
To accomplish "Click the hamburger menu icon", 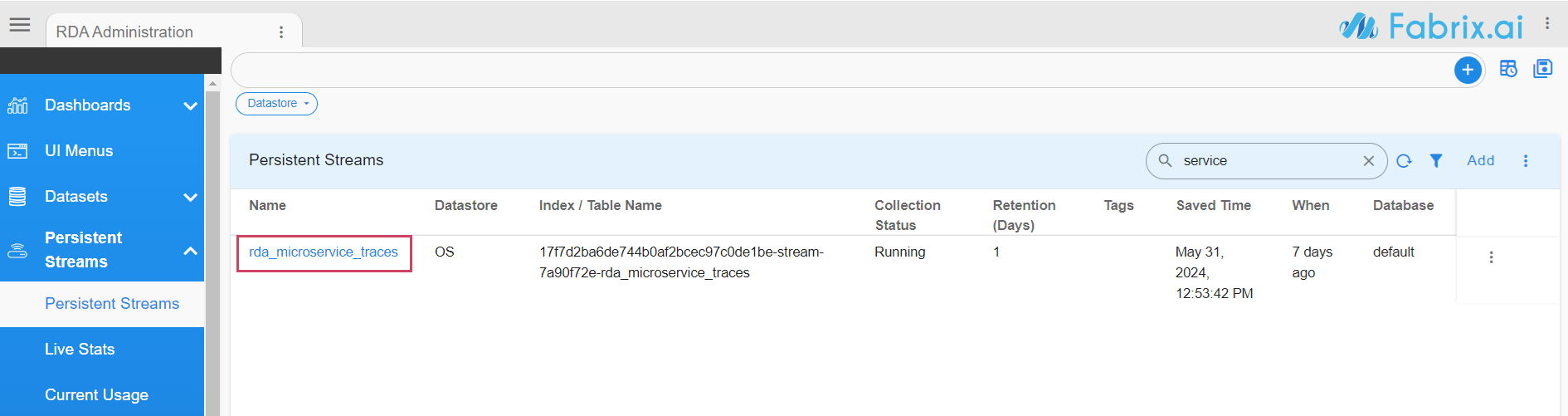I will tap(20, 25).
